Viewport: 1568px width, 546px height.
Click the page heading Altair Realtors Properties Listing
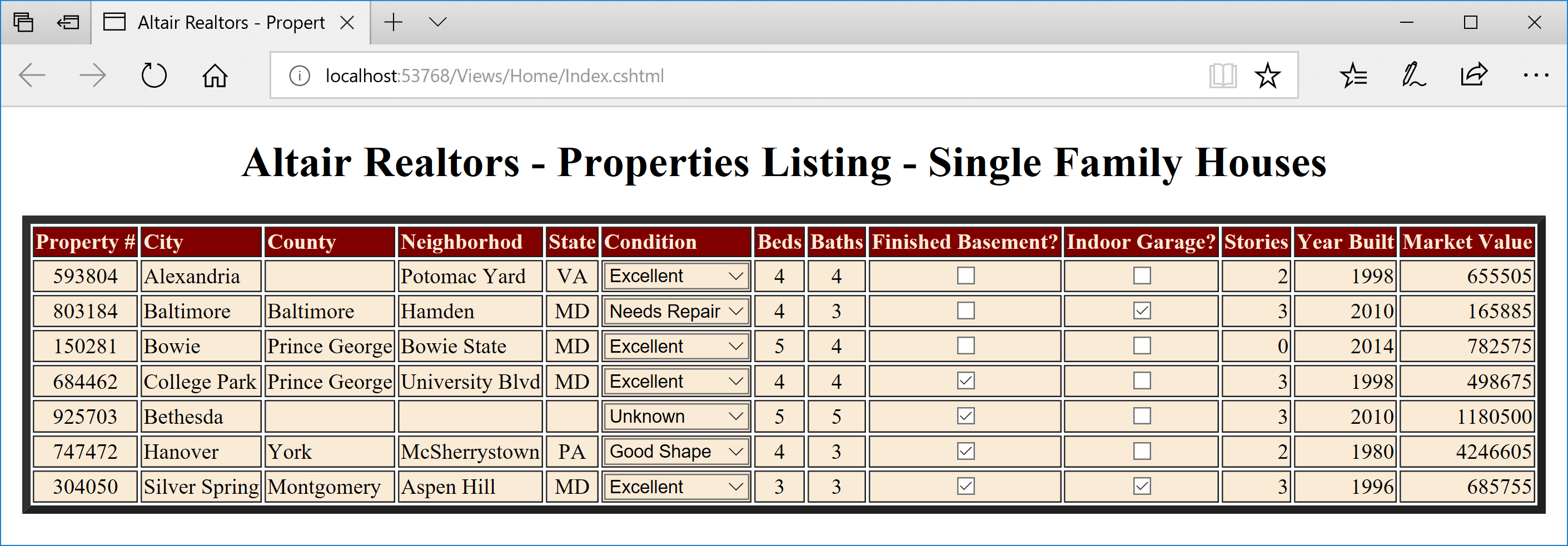coord(784,163)
